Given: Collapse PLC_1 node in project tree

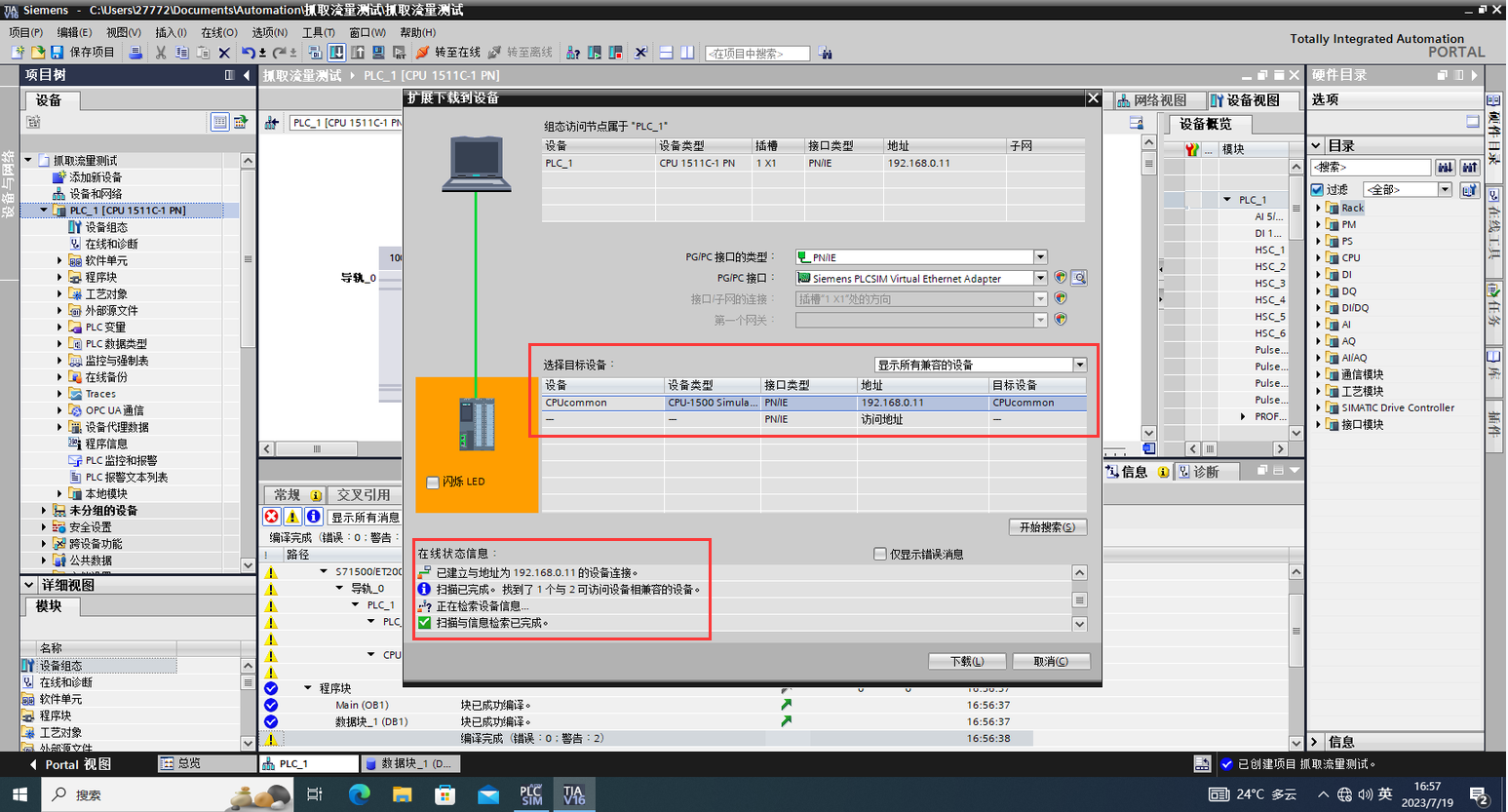Looking at the screenshot, I should click(x=44, y=211).
